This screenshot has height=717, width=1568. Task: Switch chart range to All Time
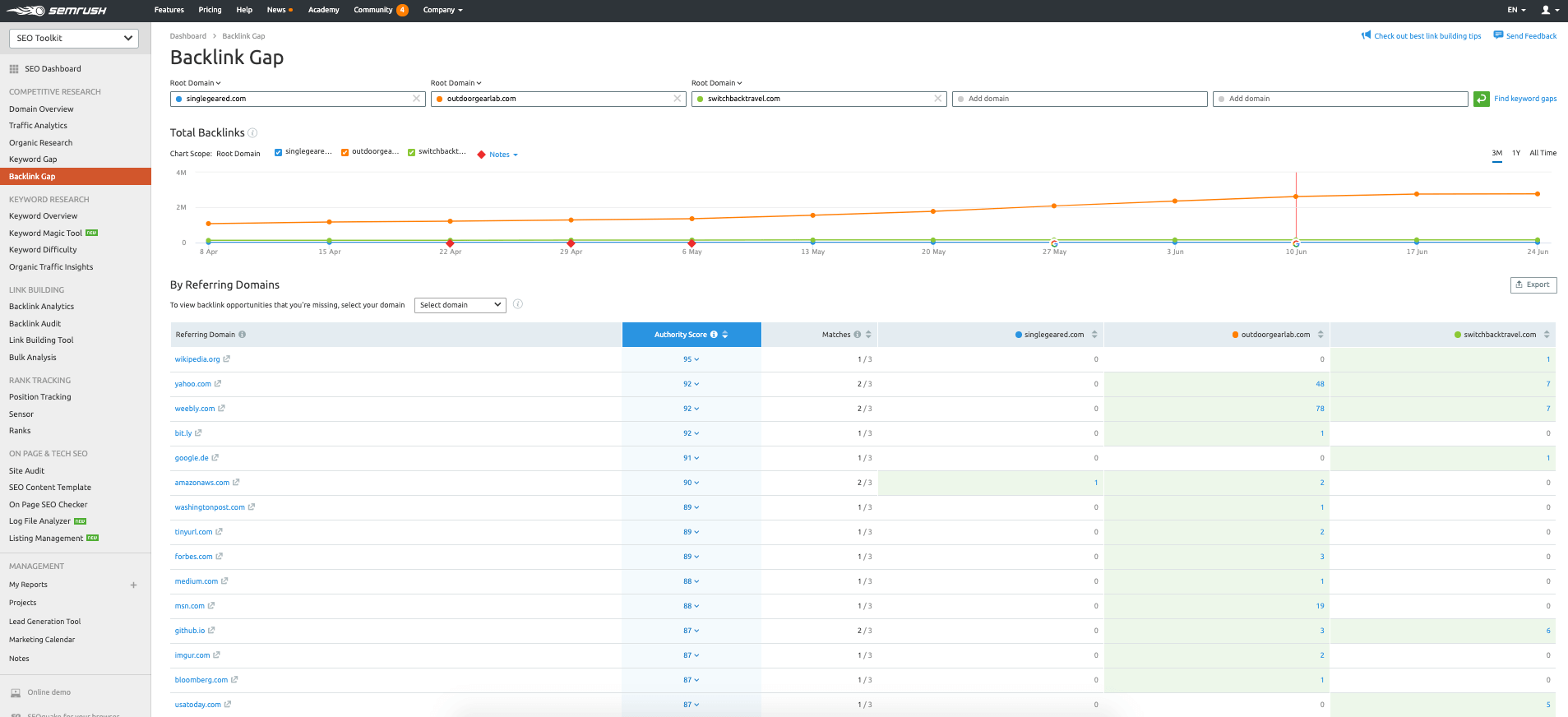pos(1543,153)
